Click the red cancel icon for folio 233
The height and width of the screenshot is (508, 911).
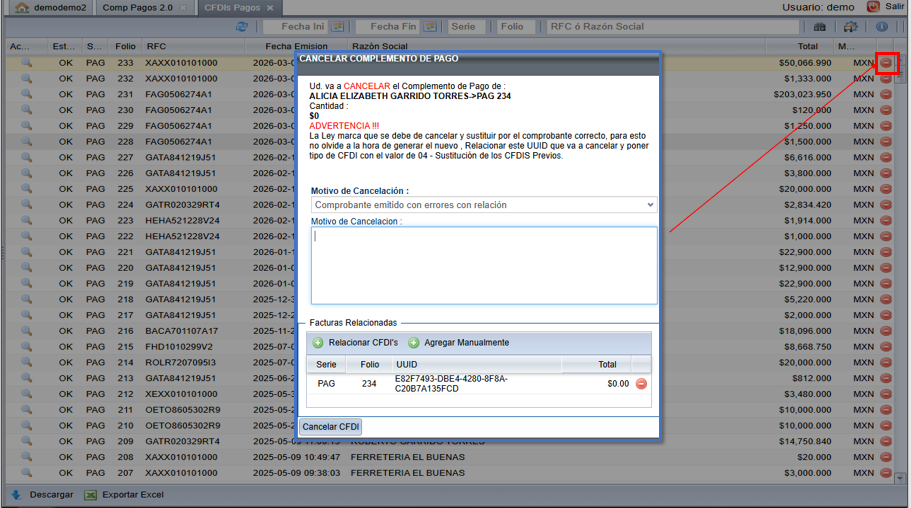886,63
